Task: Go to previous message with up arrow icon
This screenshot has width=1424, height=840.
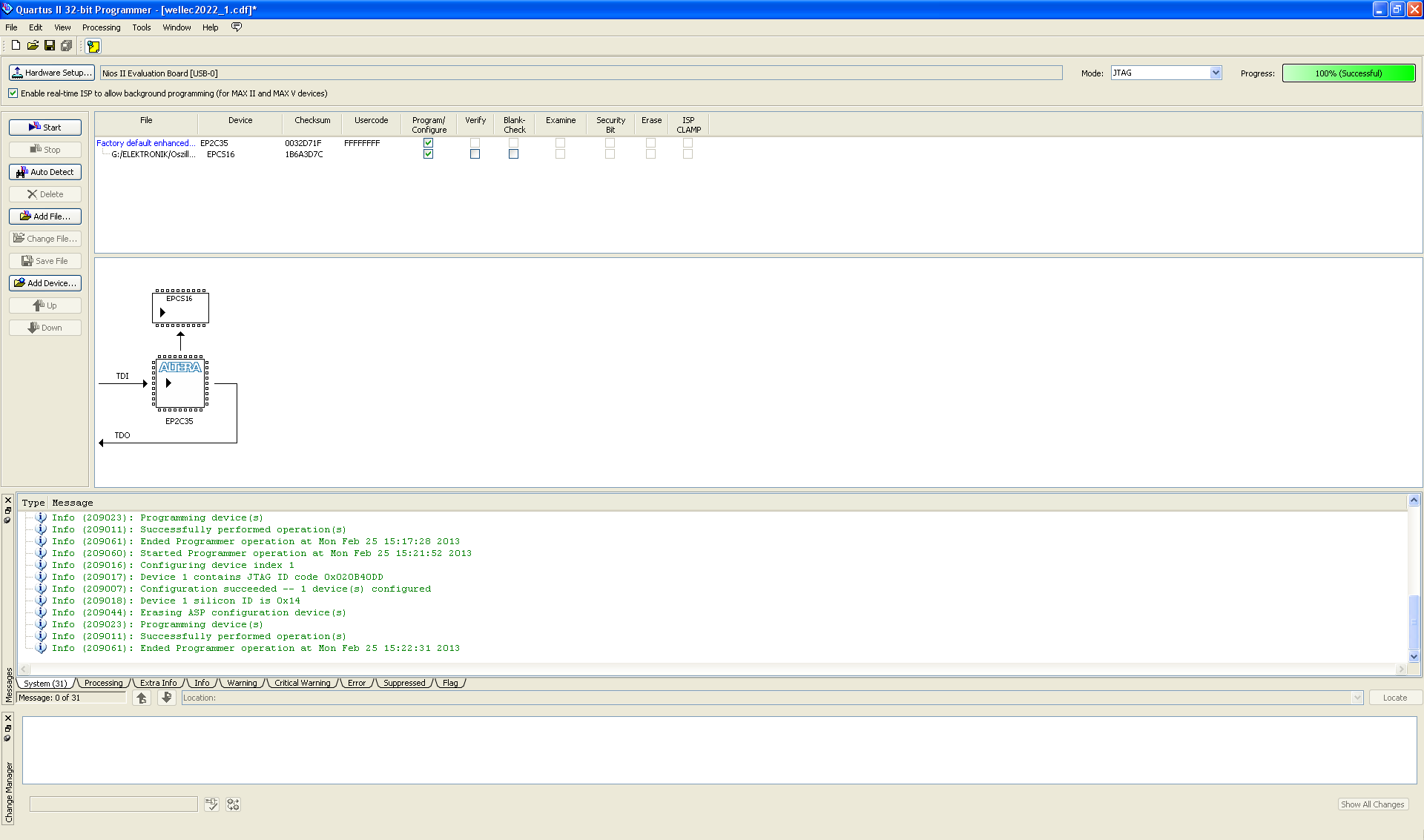Action: point(142,698)
